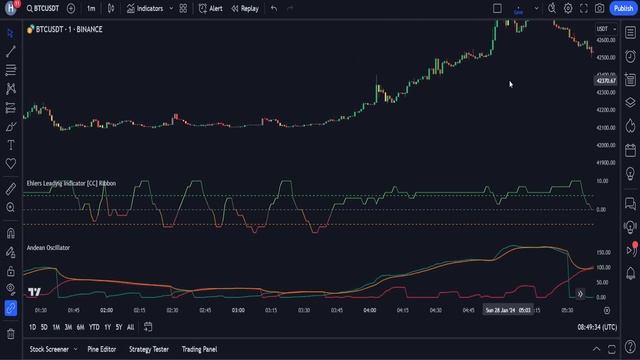Screen dimensions: 640x360
Task: Open quick search magnifier icon
Action: click(x=552, y=9)
